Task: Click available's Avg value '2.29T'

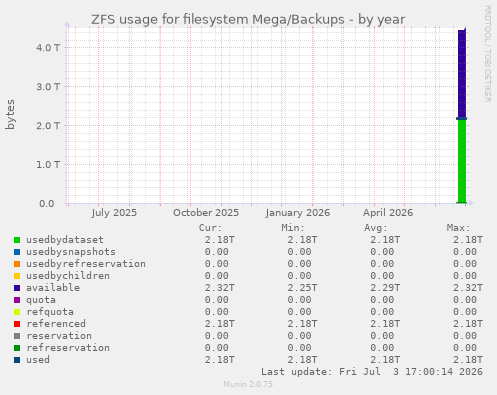Action: pyautogui.click(x=385, y=288)
